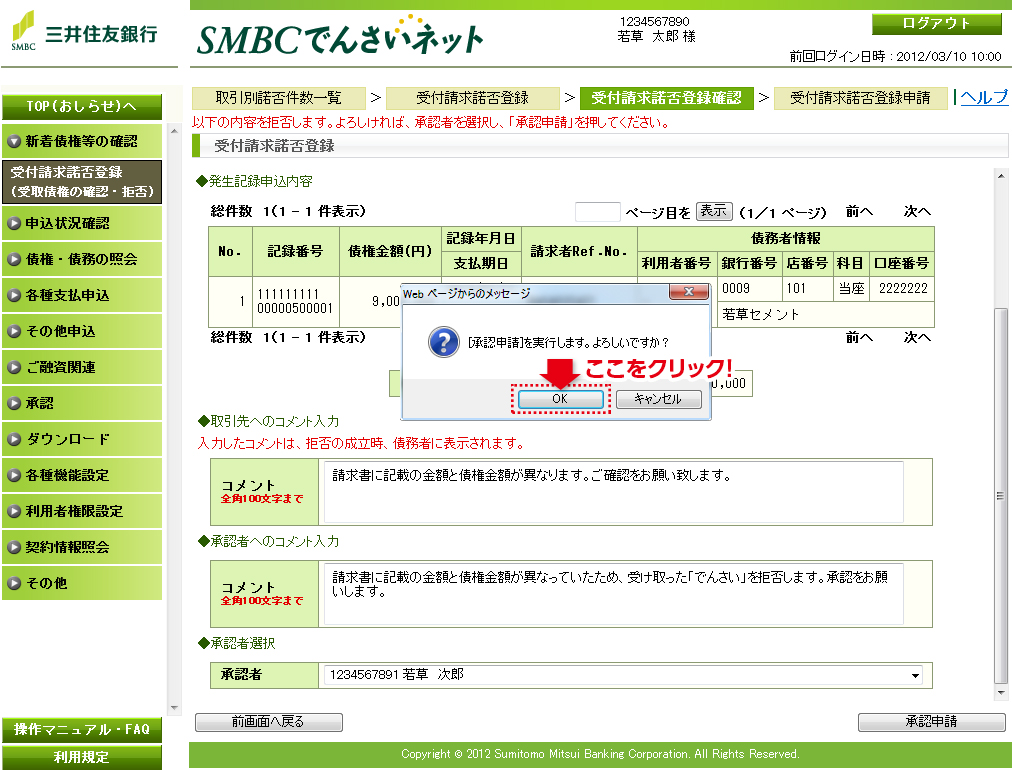
Task: Open その他申込 menu item
Action: point(82,331)
